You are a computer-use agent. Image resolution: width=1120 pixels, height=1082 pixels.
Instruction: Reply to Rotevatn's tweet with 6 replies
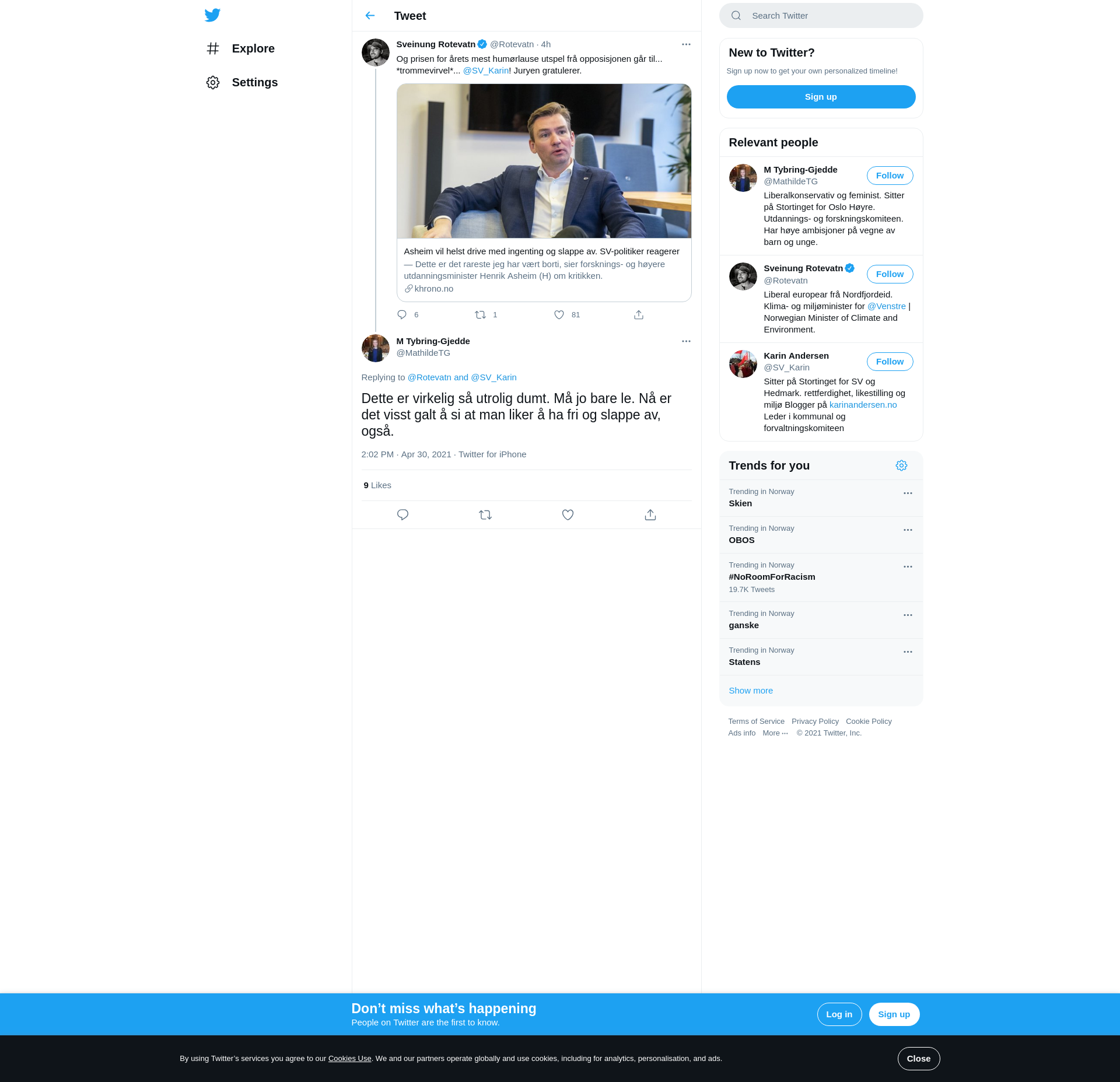pyautogui.click(x=402, y=315)
